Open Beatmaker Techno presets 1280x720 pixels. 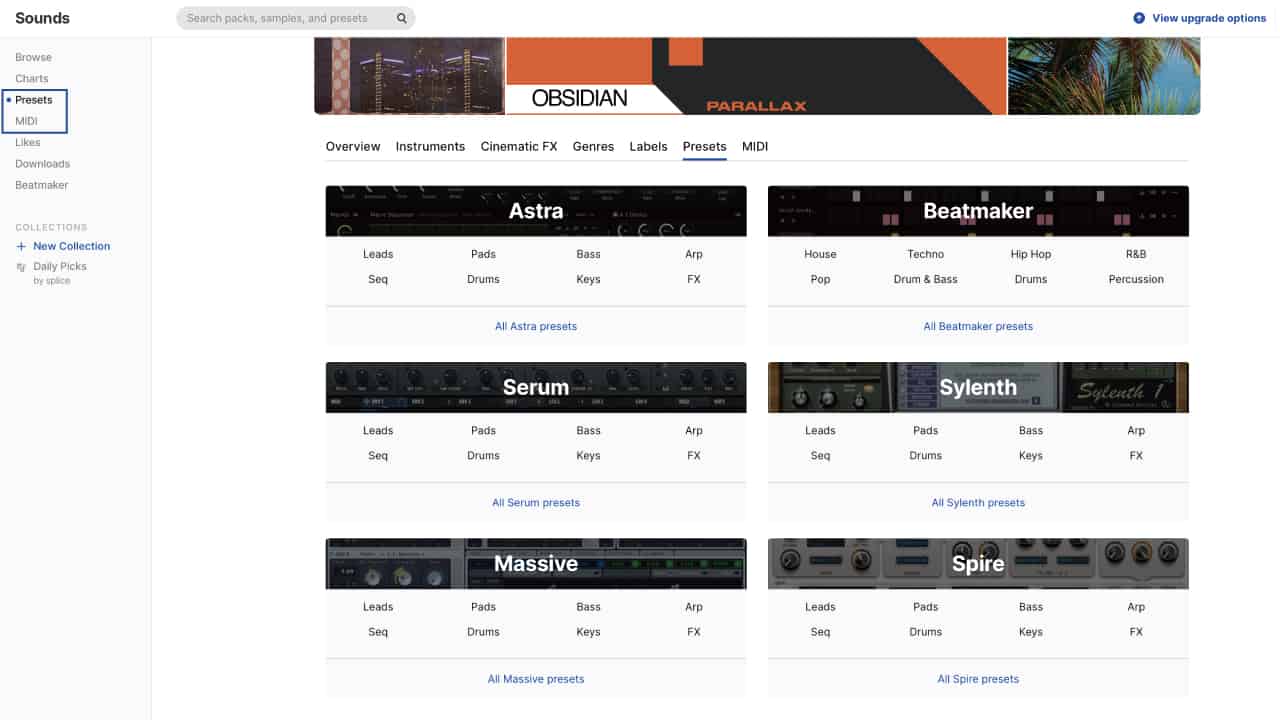coord(926,254)
